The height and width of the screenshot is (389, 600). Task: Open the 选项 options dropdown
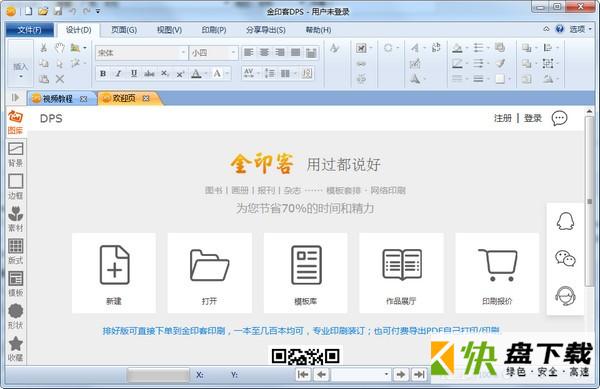tap(580, 29)
